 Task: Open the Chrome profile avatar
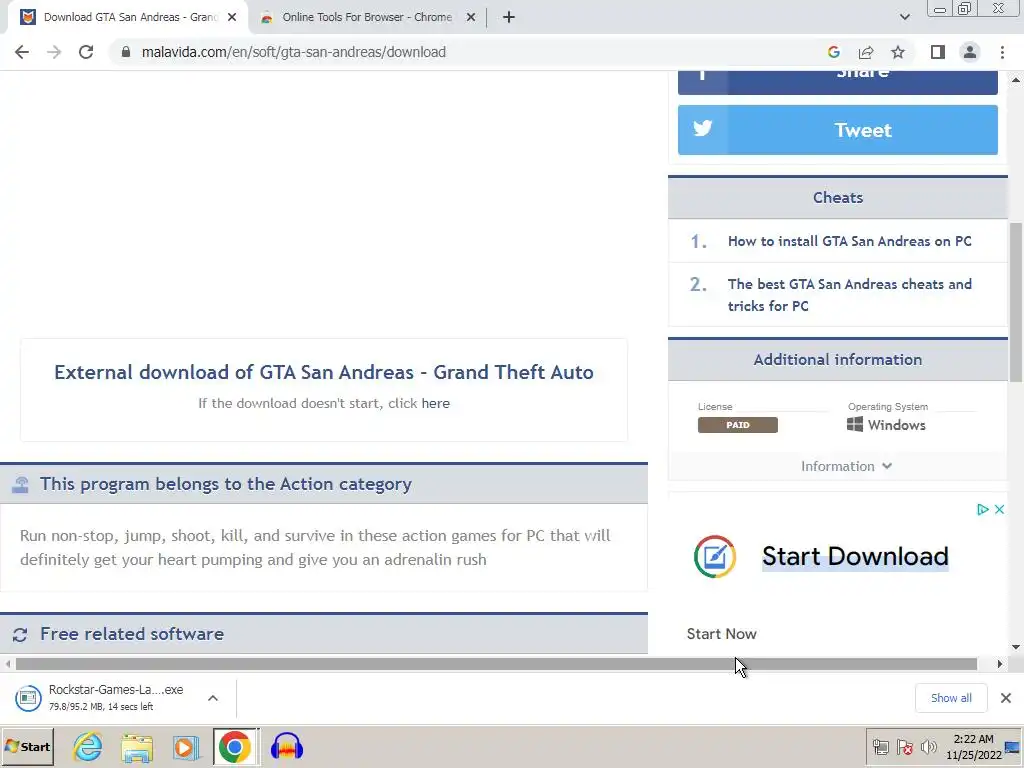pos(970,52)
